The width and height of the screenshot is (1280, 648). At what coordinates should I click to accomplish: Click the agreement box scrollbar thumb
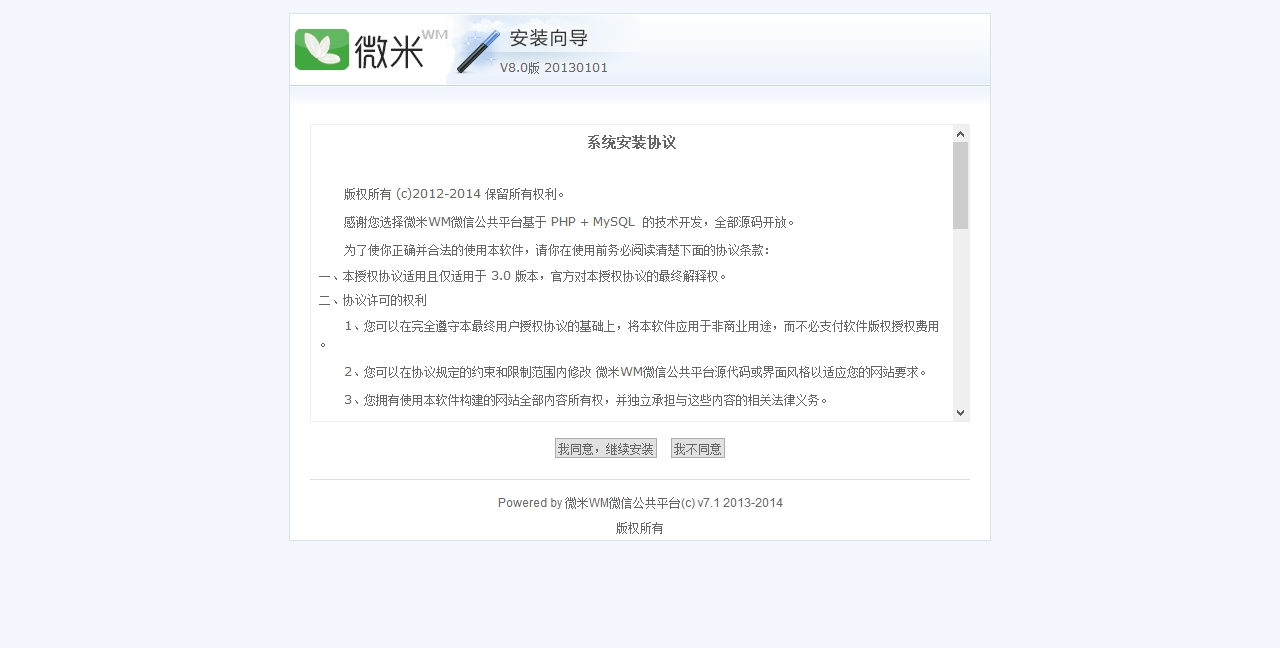pos(961,185)
